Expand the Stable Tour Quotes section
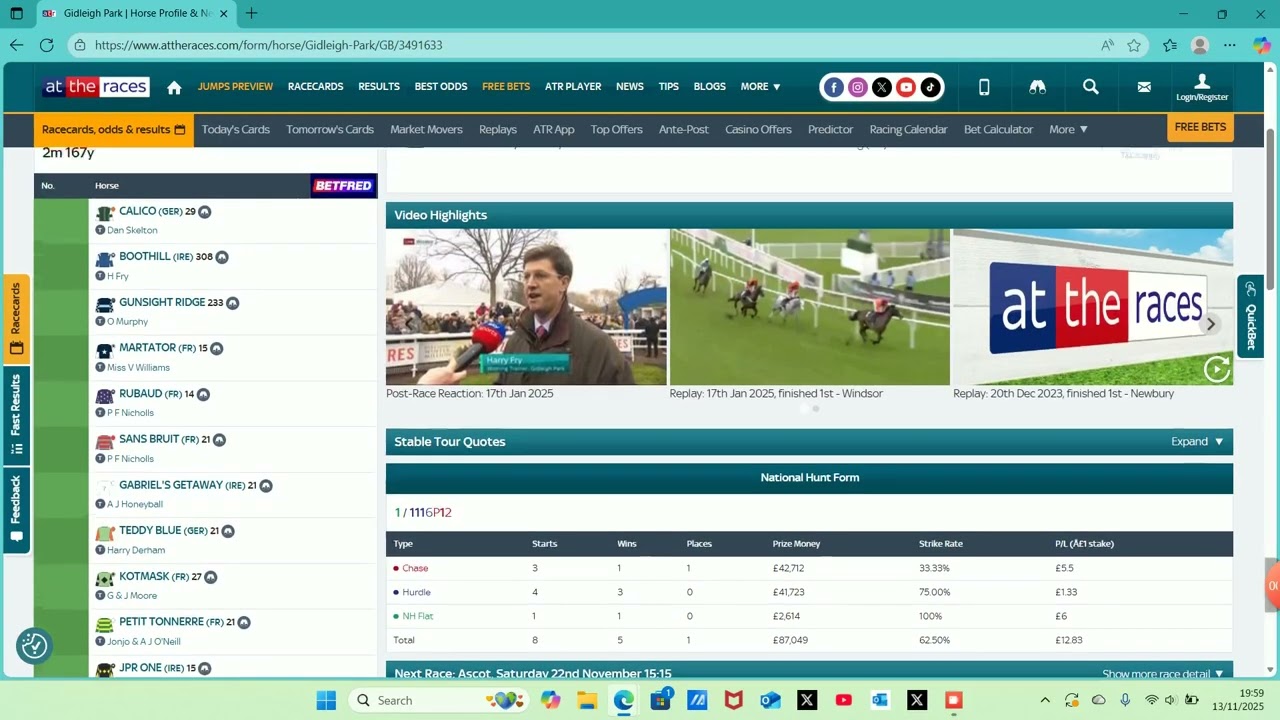 [x=1197, y=442]
